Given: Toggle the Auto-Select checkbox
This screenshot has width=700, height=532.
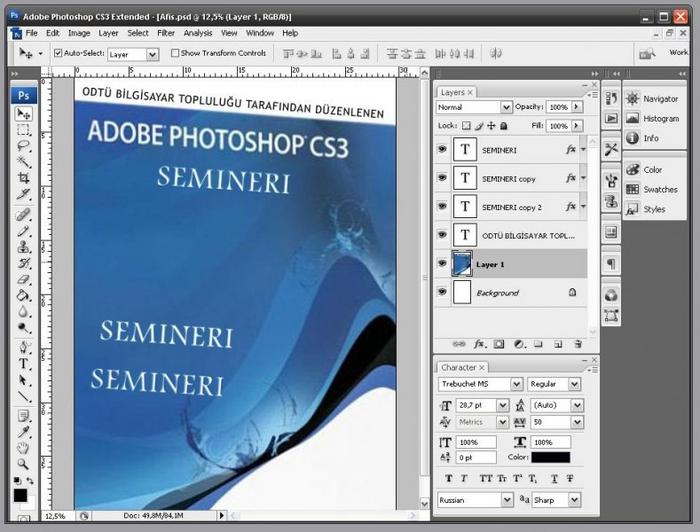Looking at the screenshot, I should pyautogui.click(x=57, y=53).
